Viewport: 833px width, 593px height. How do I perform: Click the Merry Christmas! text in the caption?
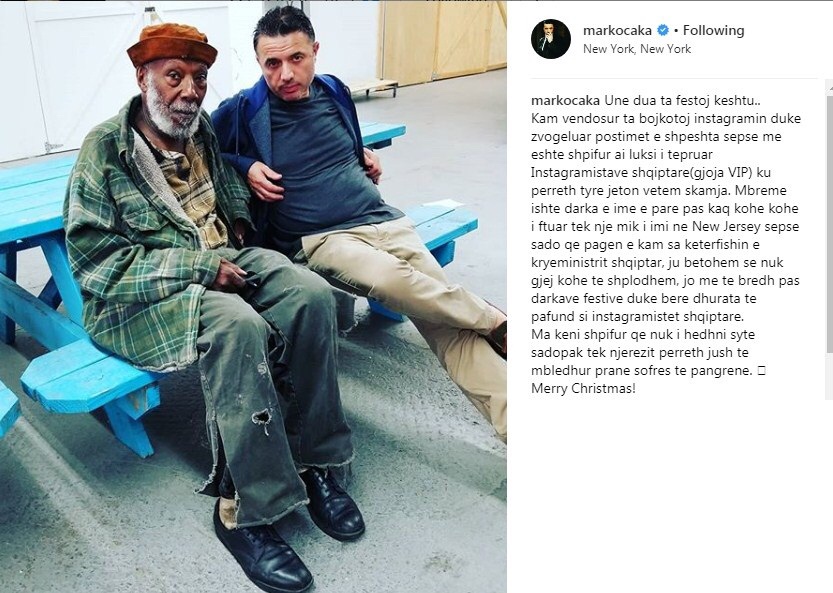[x=583, y=388]
